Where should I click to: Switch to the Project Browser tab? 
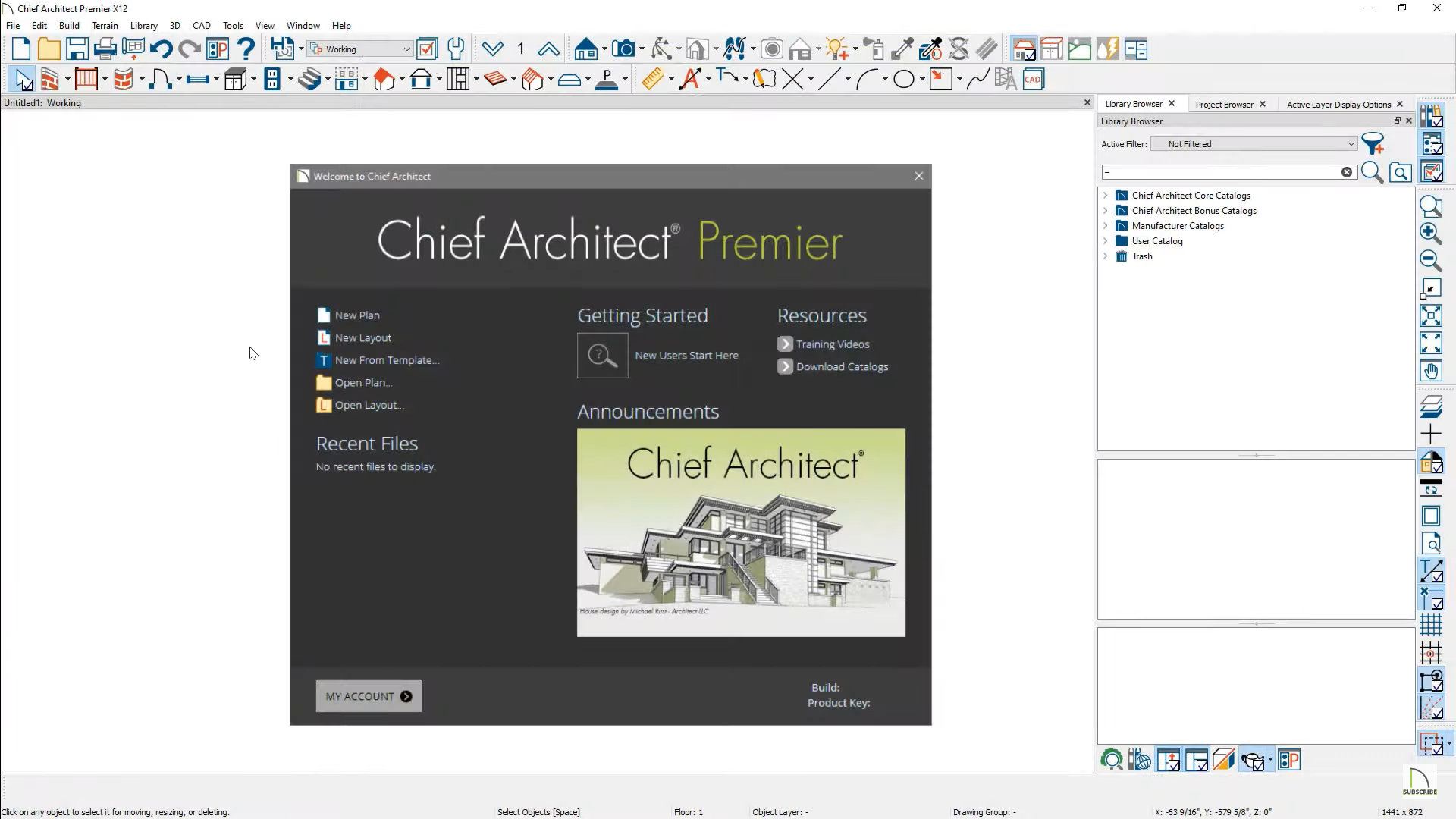coord(1224,105)
